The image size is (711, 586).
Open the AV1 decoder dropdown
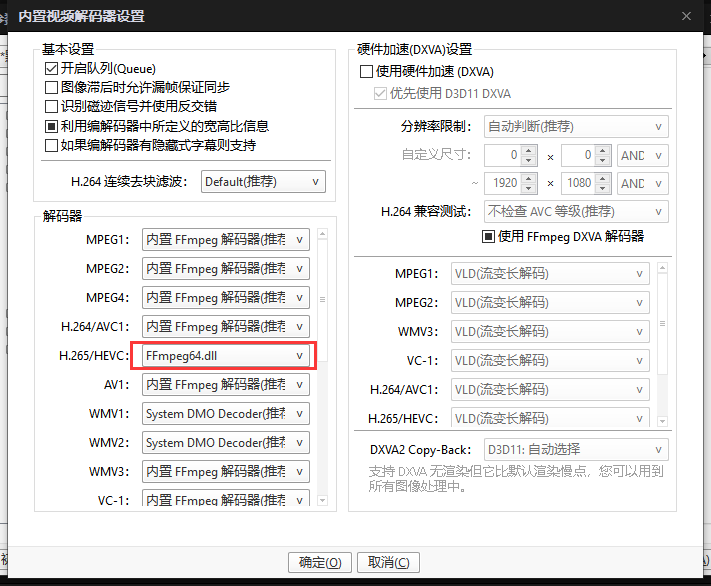(226, 385)
